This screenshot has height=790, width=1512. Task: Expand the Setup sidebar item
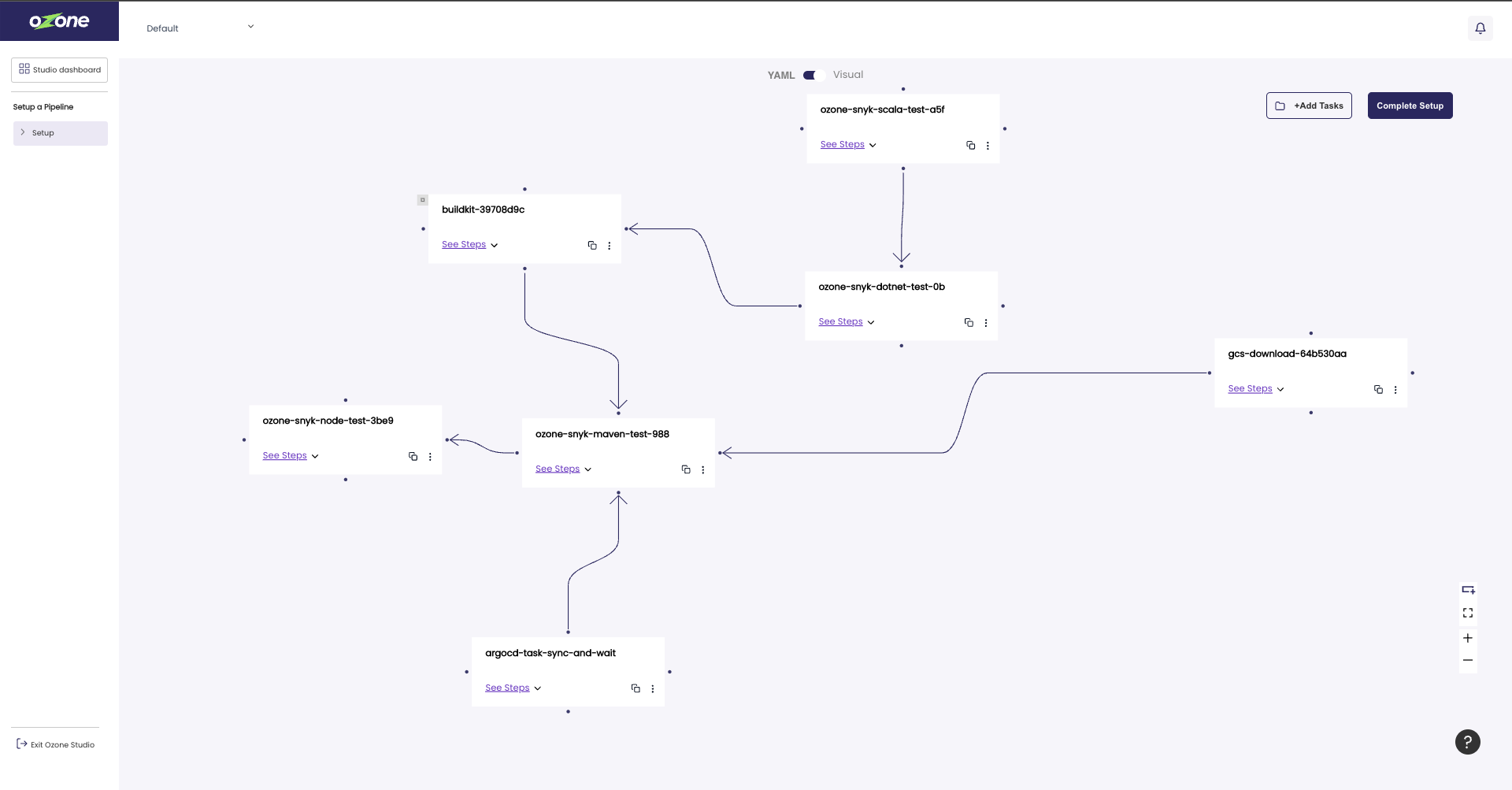tap(60, 133)
